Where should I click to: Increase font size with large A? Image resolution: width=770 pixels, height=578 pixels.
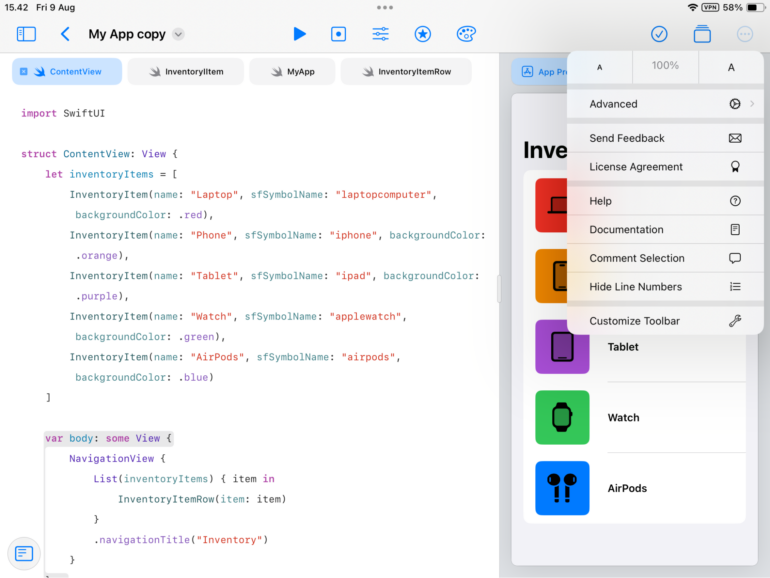[731, 67]
